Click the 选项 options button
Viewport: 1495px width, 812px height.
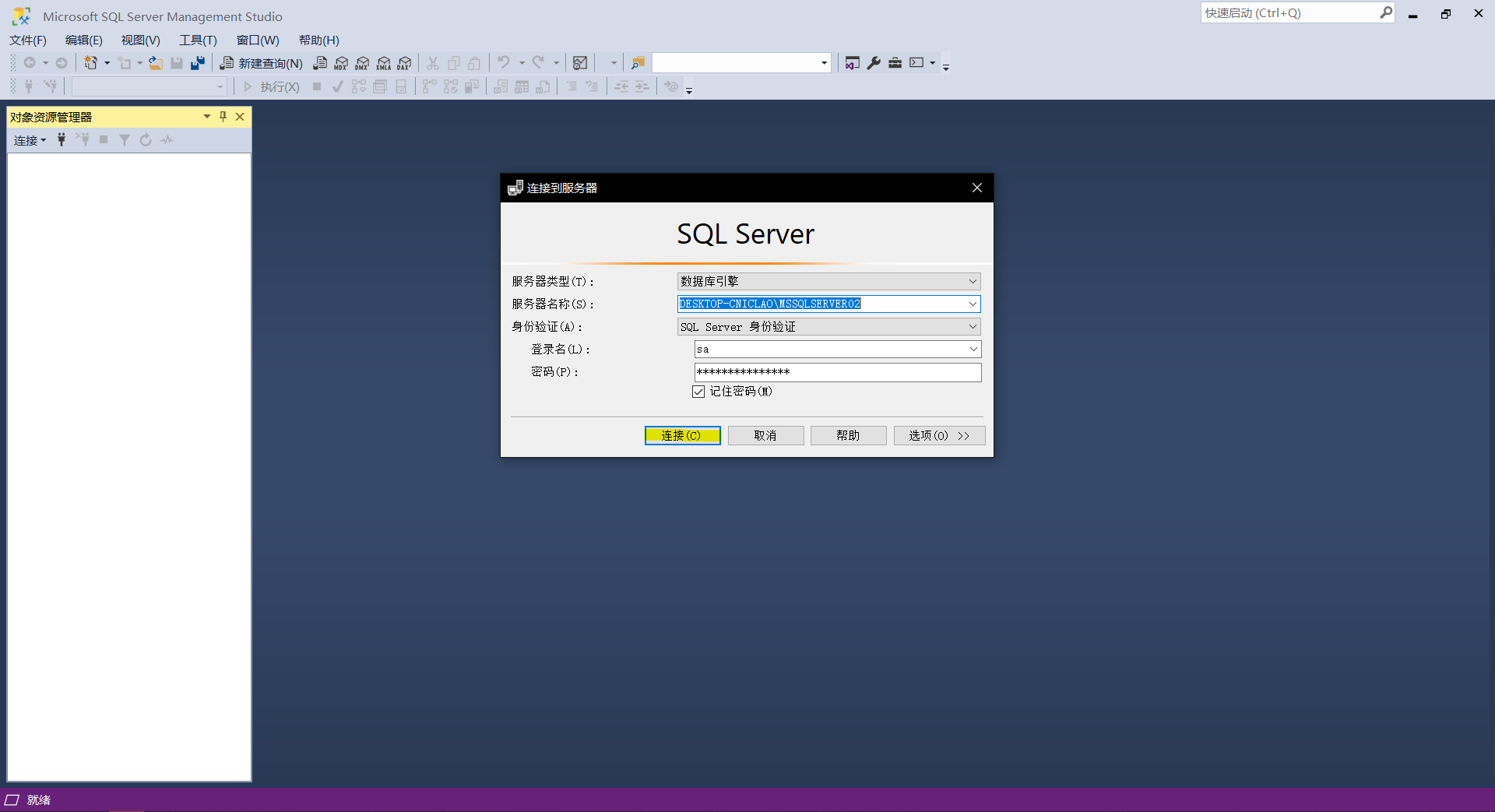pyautogui.click(x=938, y=435)
